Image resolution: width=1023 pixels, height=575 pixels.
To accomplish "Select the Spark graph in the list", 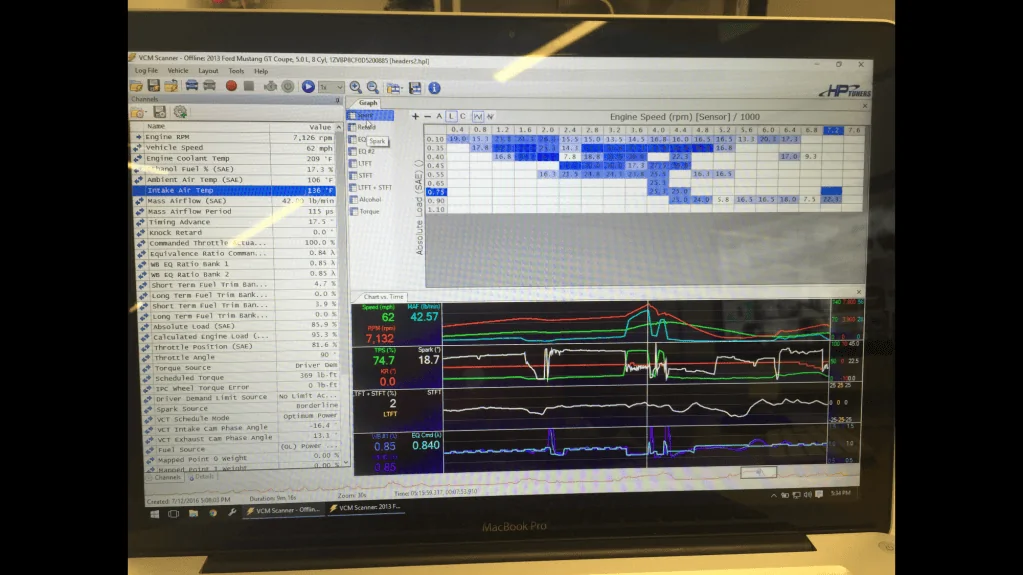I will pos(370,116).
